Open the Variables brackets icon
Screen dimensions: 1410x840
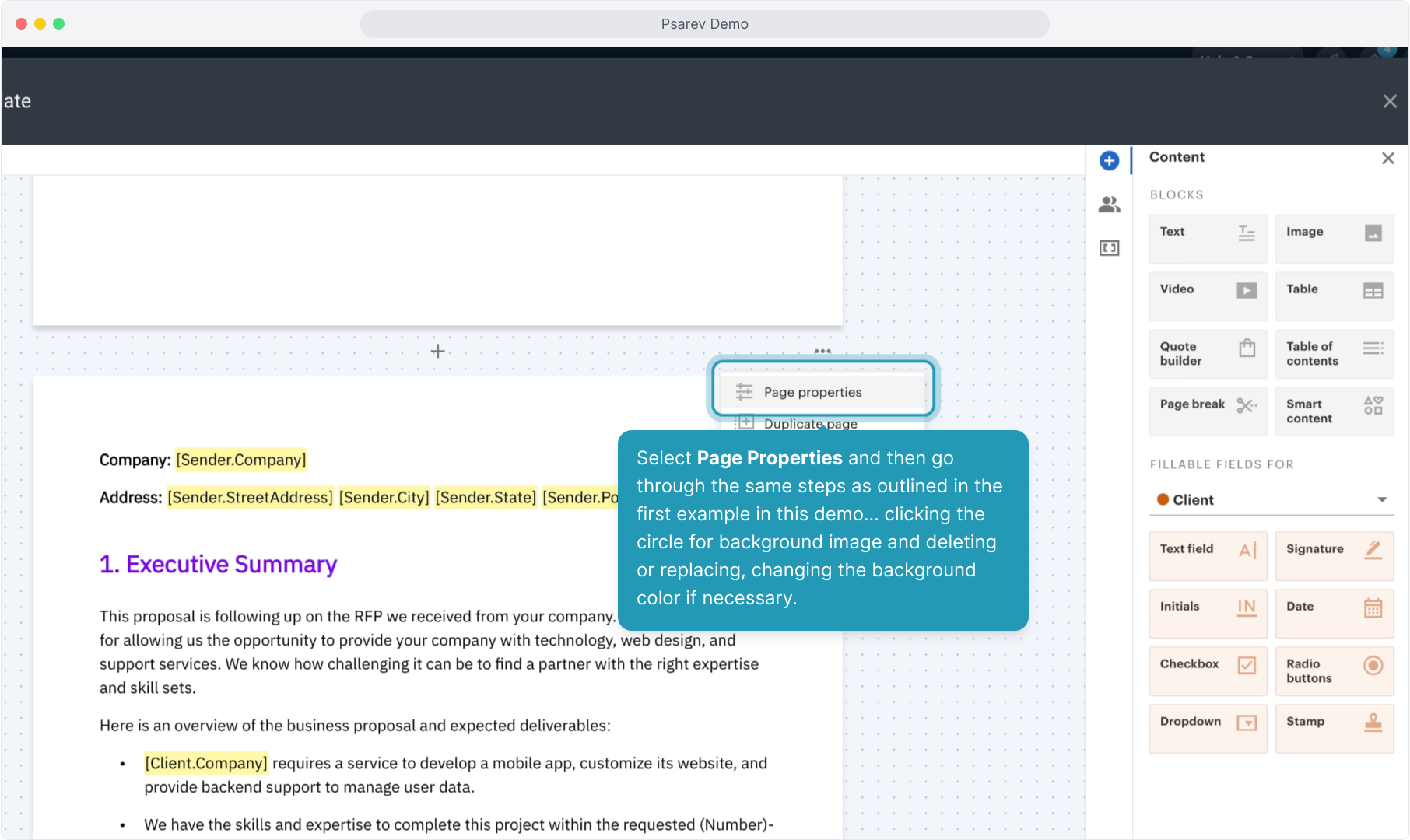[1109, 248]
